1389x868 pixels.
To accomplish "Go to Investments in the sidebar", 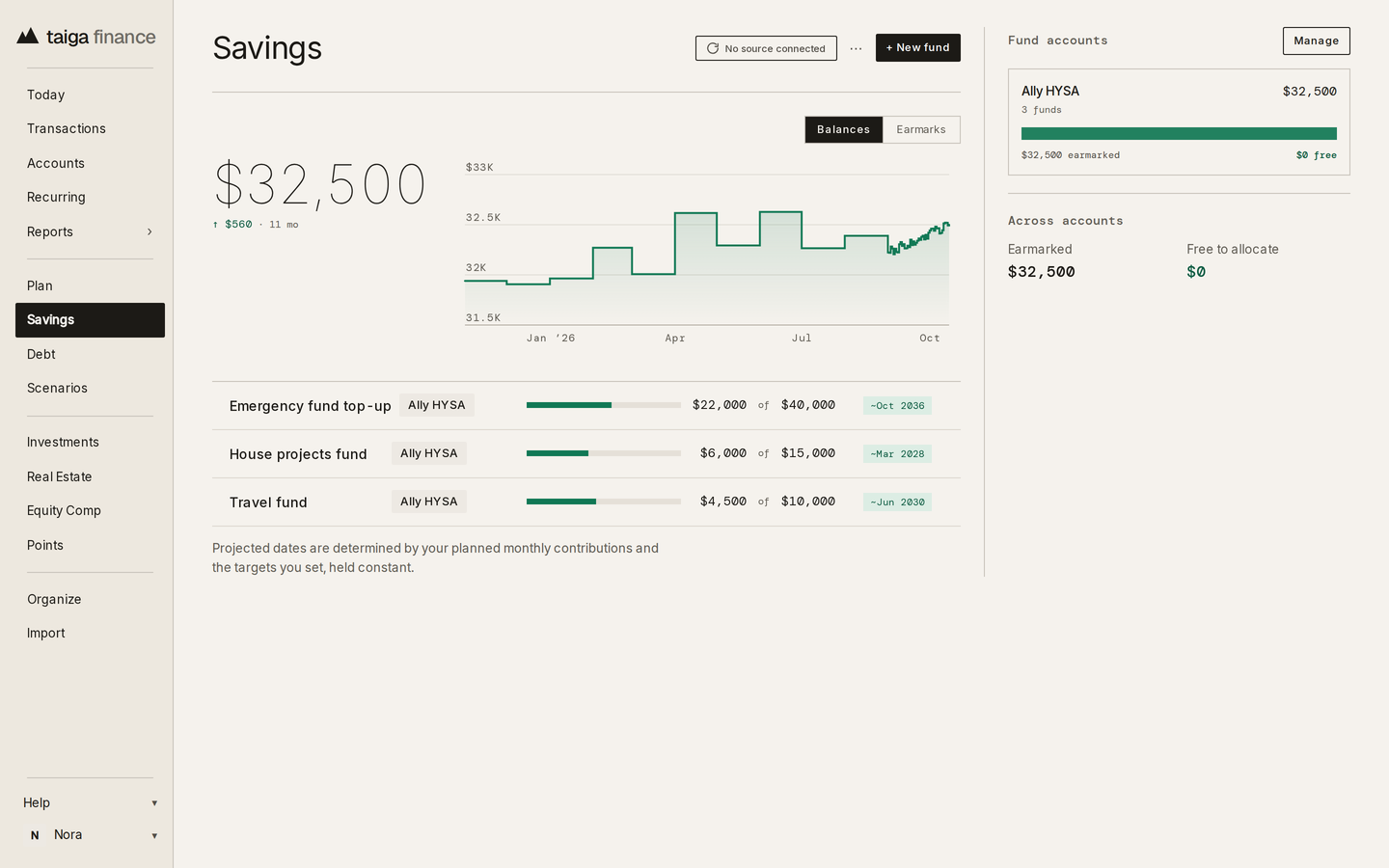I will coord(90,442).
